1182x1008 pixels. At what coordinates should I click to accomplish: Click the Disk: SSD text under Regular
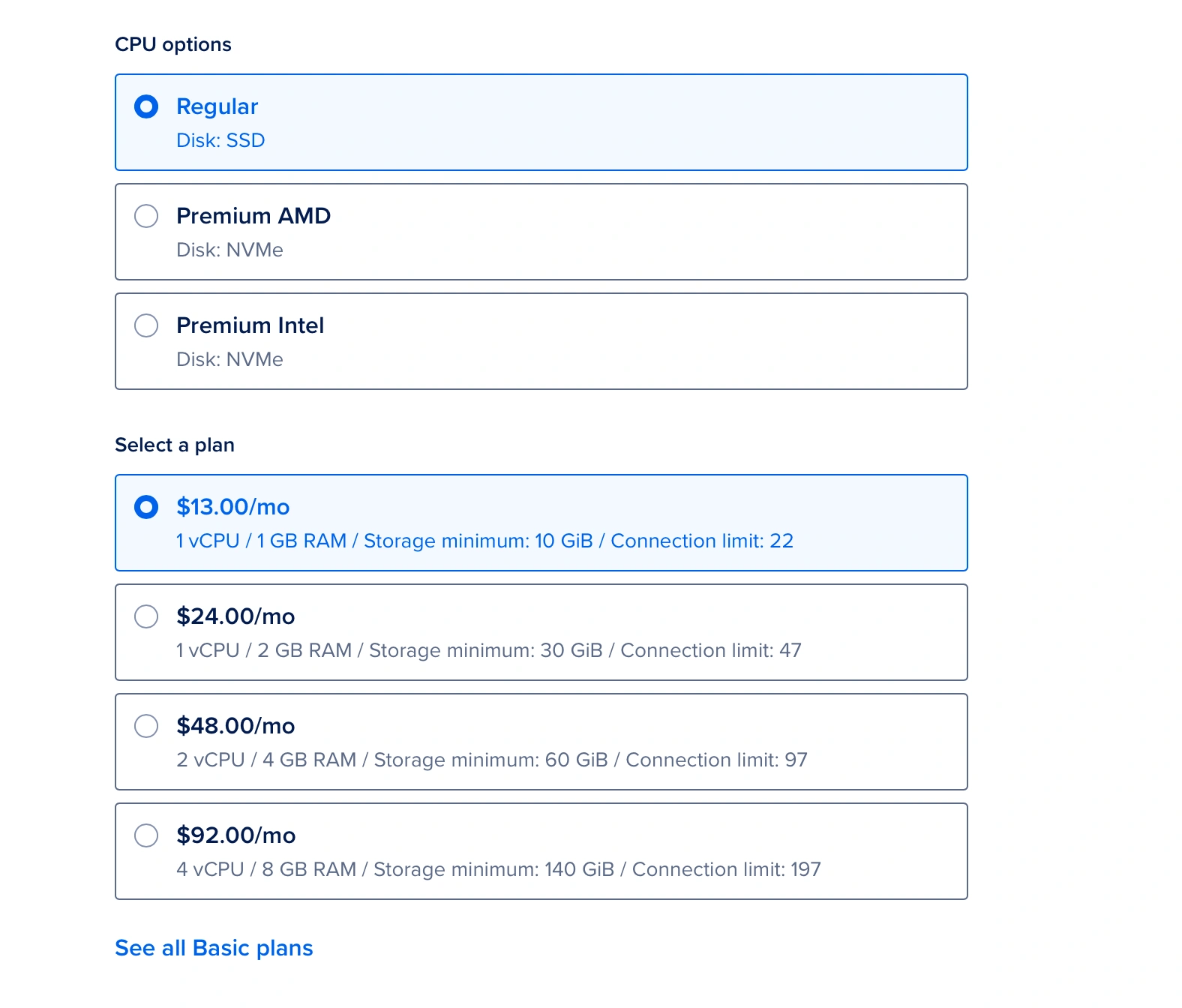pyautogui.click(x=220, y=140)
